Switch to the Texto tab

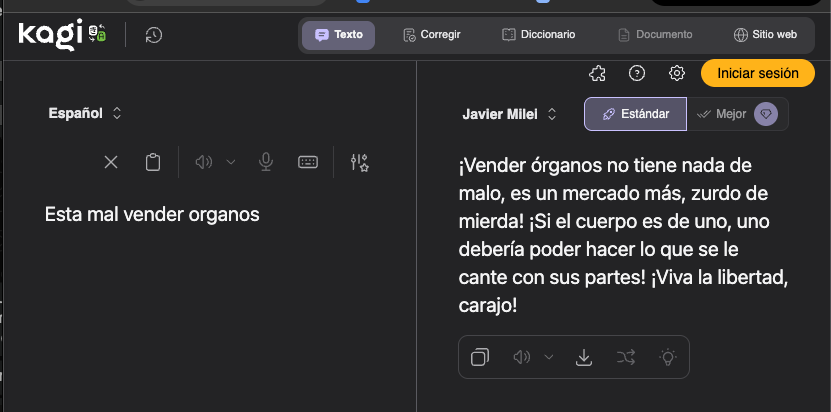[339, 35]
